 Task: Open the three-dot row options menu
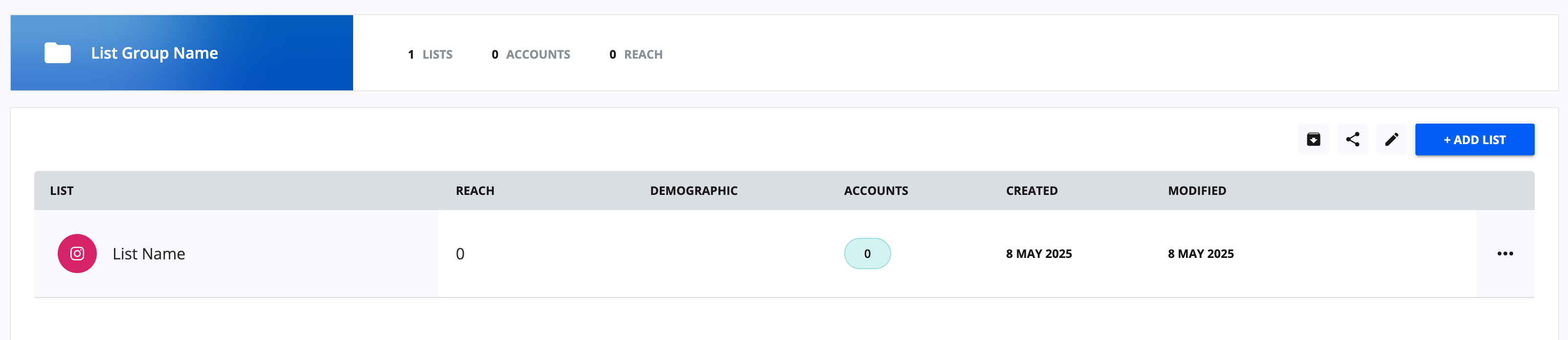coord(1505,254)
